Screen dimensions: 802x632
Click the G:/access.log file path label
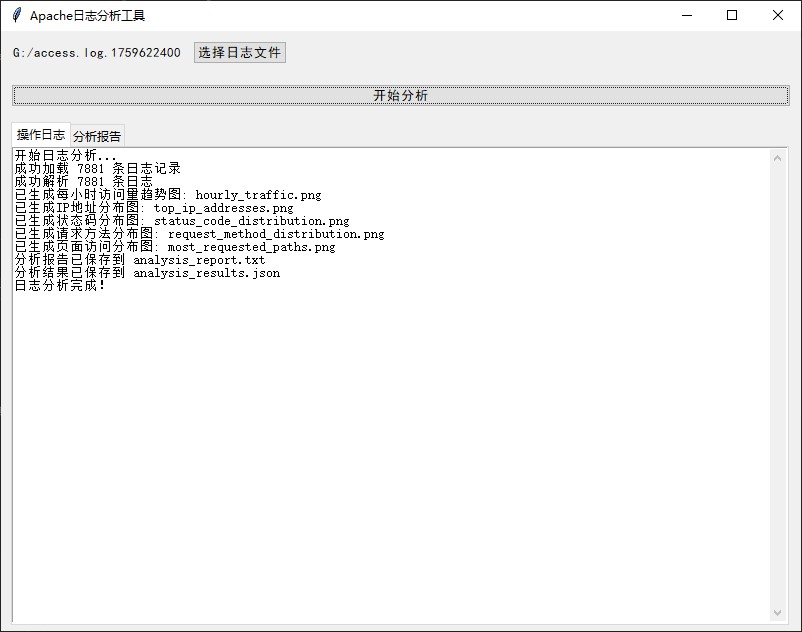[97, 53]
